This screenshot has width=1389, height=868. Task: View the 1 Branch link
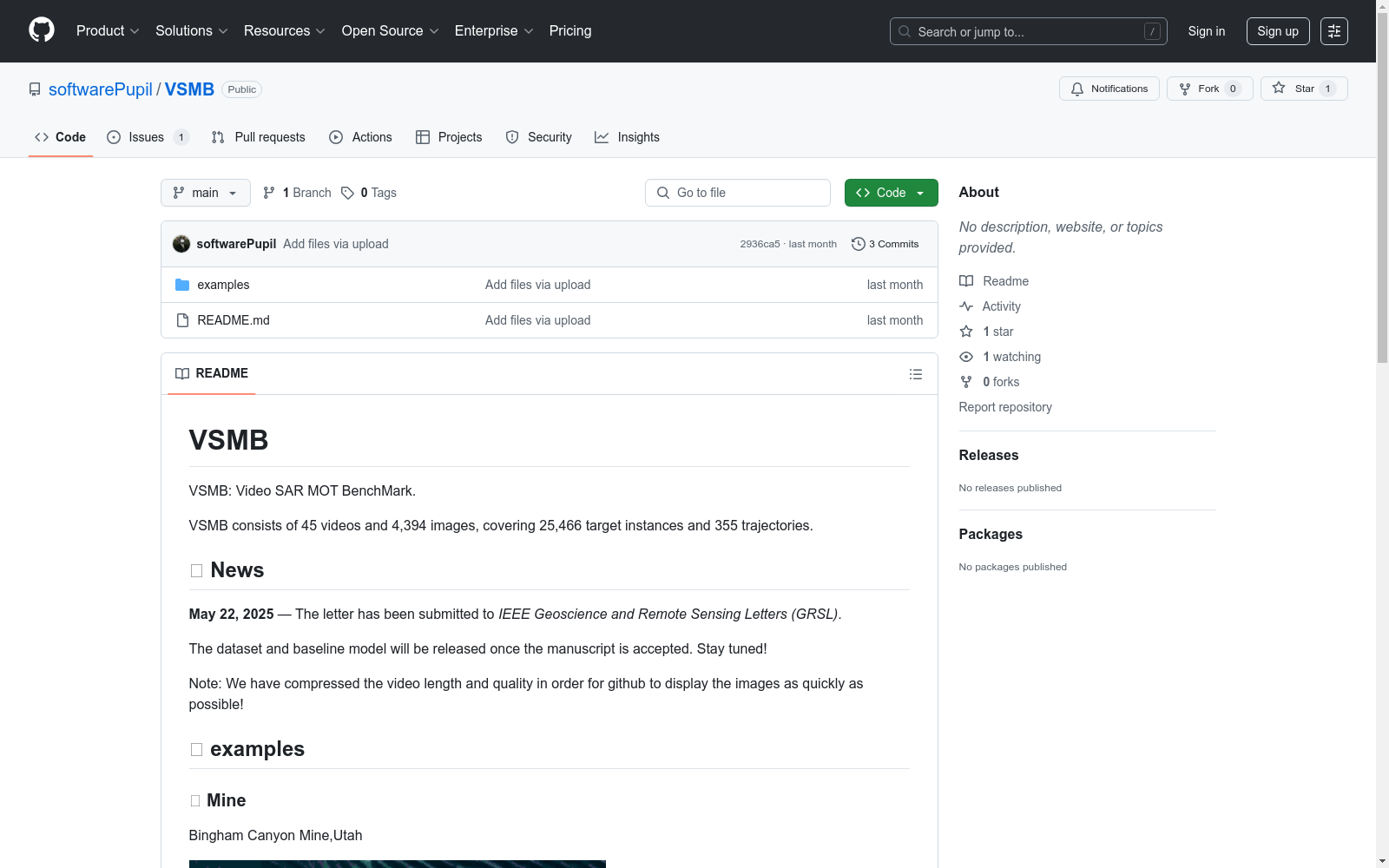pos(297,193)
